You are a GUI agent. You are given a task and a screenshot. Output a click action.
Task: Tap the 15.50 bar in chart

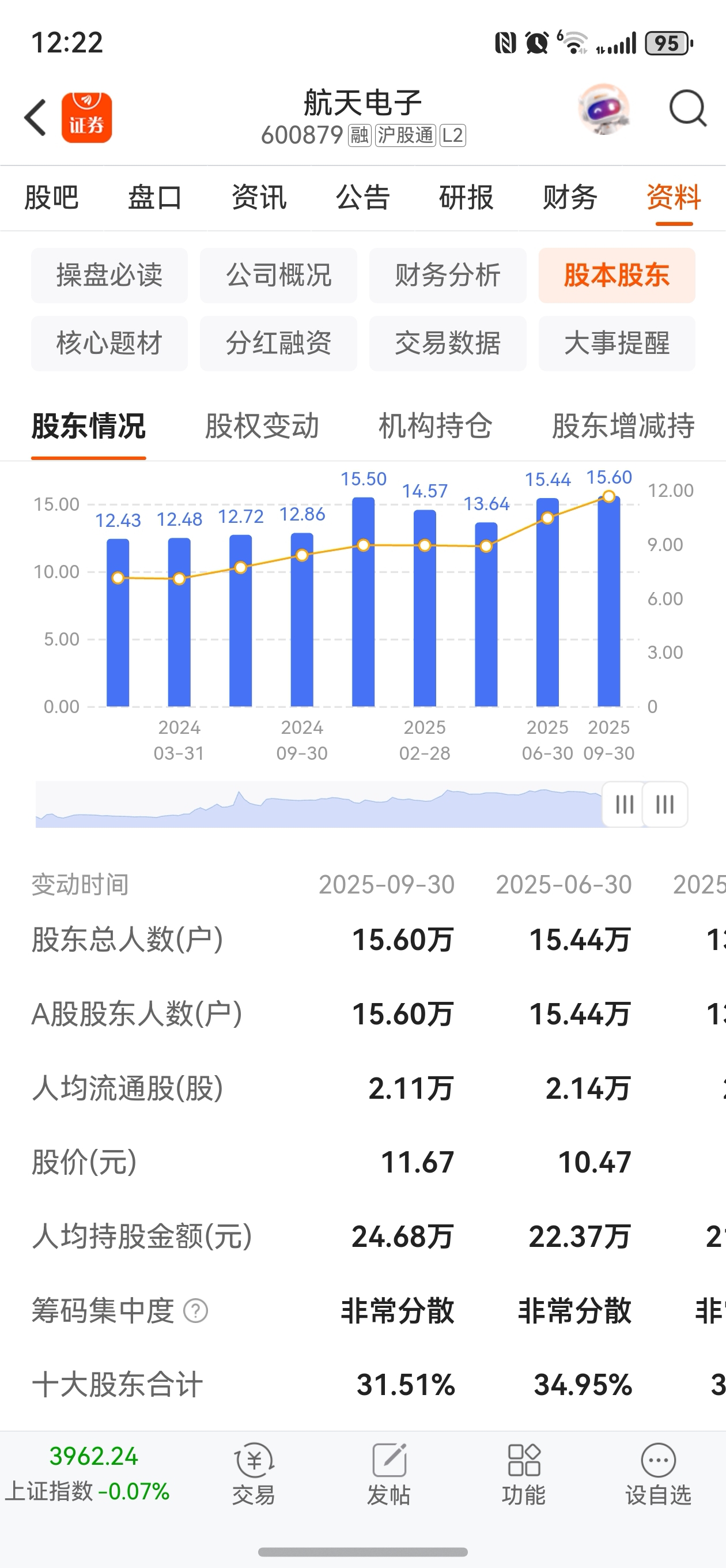coord(364,601)
